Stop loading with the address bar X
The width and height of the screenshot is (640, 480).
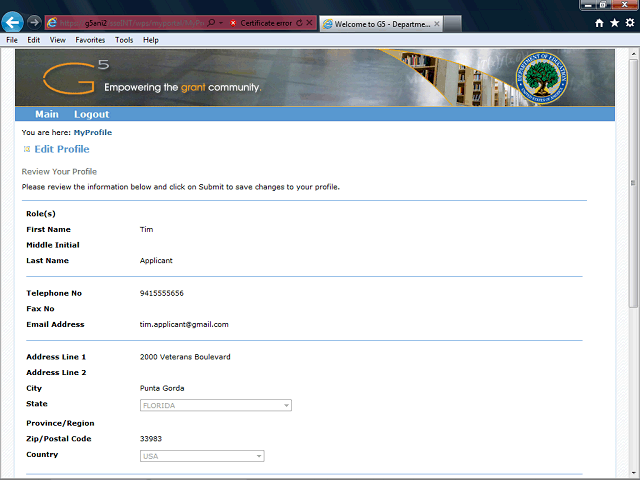(x=309, y=23)
